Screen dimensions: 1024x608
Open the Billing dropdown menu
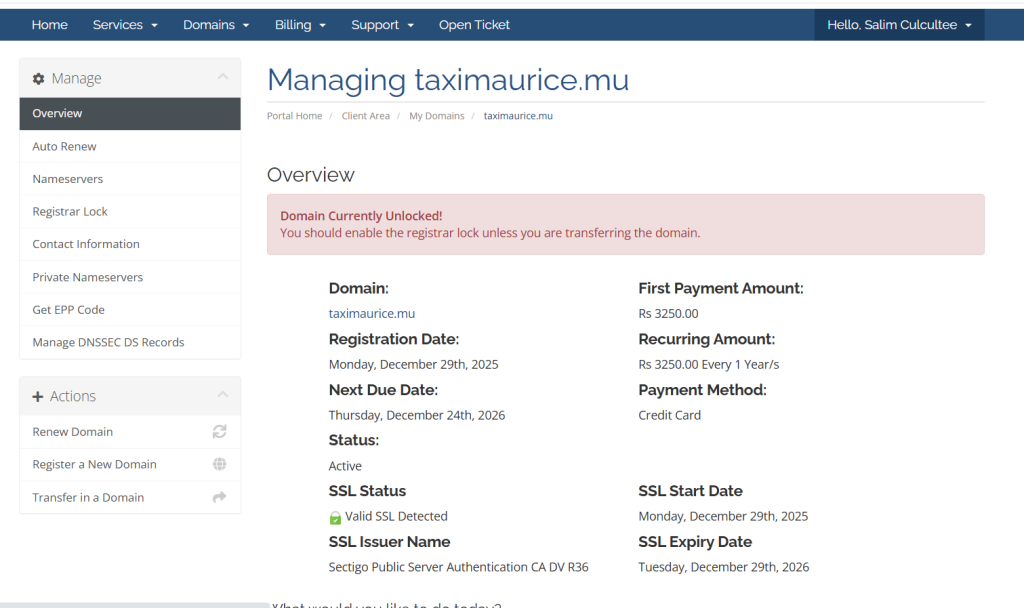tap(300, 25)
